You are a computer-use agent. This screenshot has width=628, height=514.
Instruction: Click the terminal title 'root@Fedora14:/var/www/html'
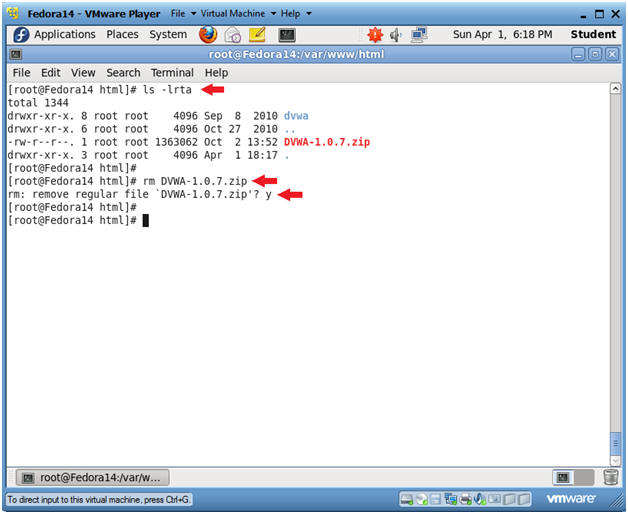[296, 54]
